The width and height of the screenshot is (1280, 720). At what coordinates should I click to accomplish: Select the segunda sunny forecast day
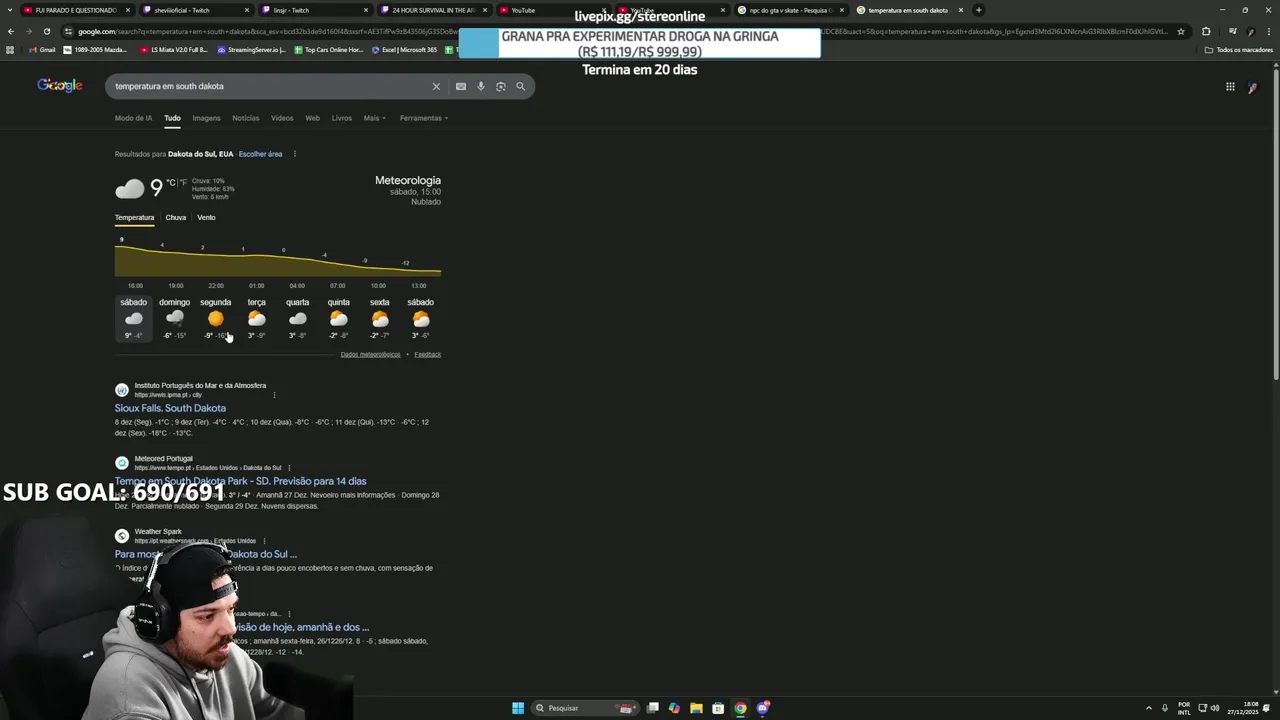click(215, 318)
